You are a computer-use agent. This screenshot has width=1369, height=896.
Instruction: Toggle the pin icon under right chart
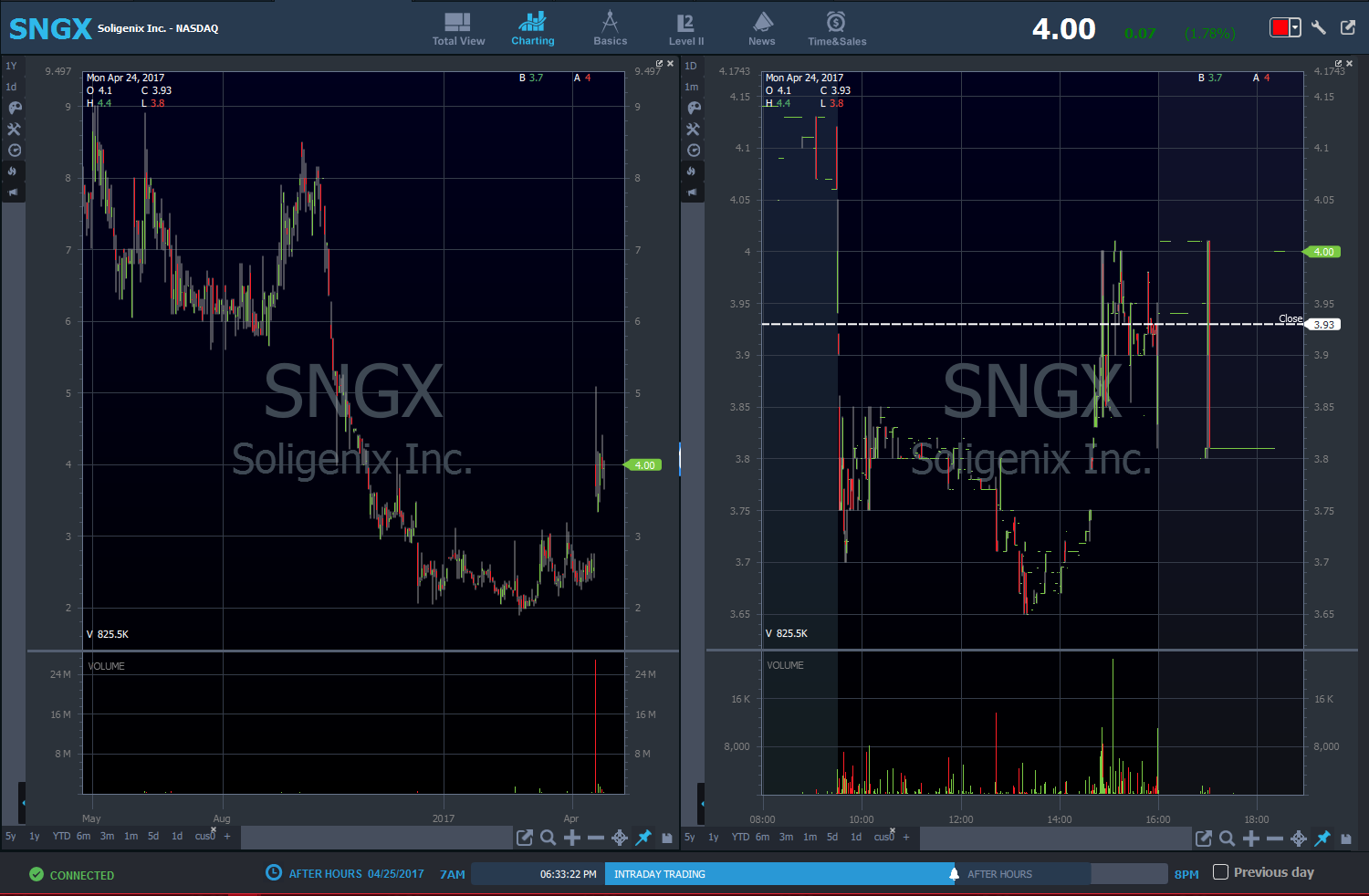point(1322,838)
